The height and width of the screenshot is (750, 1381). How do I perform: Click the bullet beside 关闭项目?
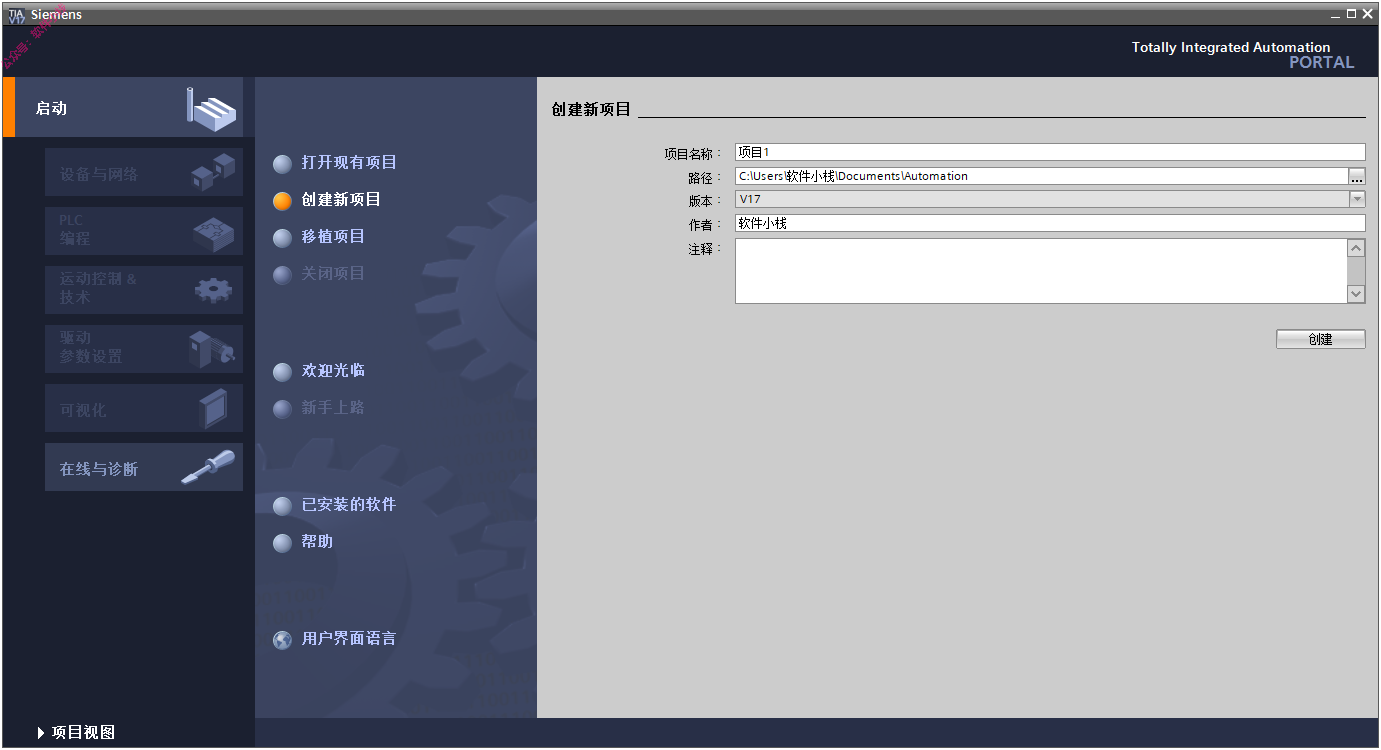click(x=283, y=274)
